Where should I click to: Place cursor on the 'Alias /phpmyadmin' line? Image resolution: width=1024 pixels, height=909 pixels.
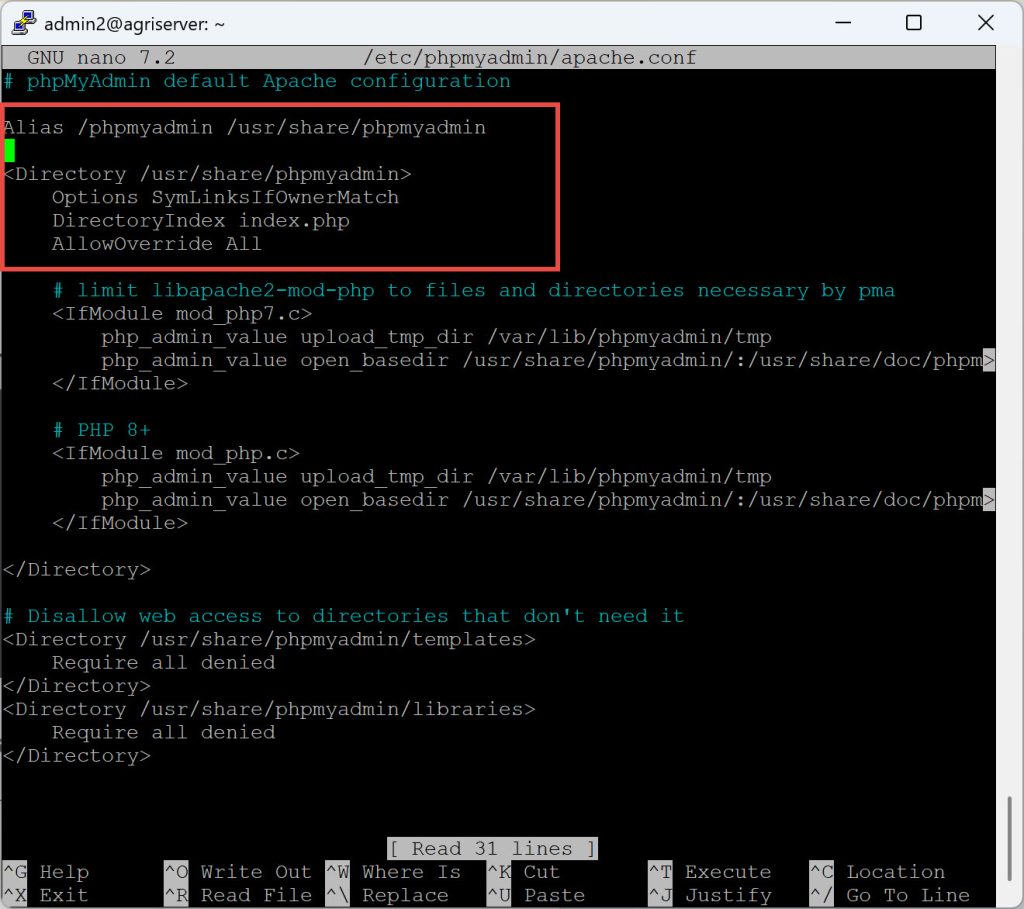(x=244, y=127)
